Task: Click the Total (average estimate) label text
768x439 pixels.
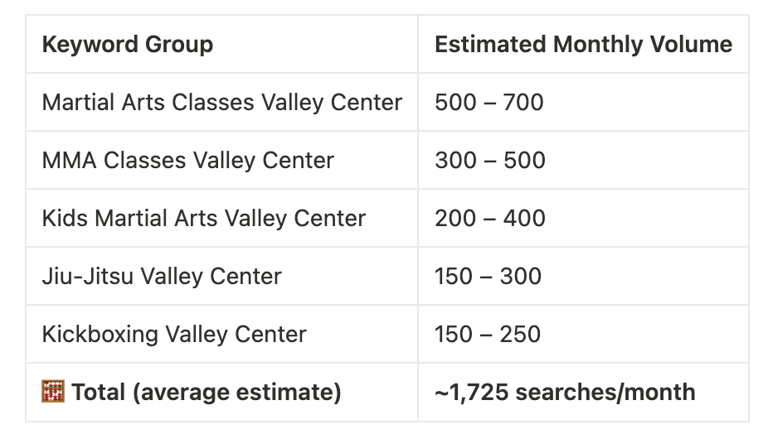Action: point(206,393)
